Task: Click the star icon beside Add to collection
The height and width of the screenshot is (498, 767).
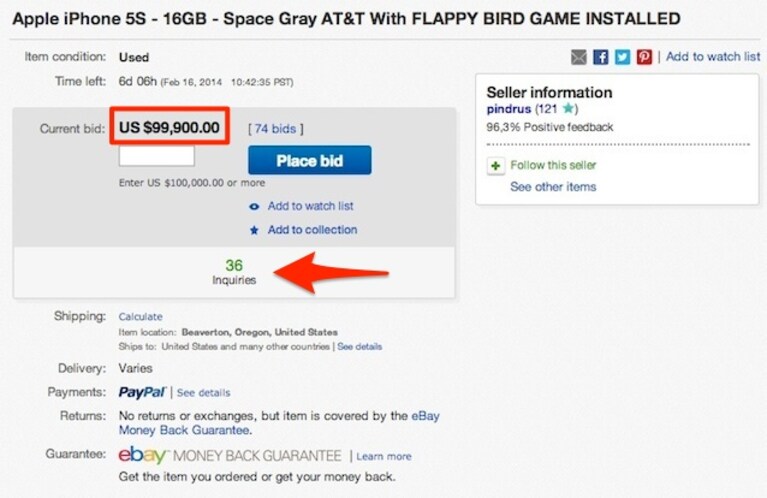Action: point(254,230)
